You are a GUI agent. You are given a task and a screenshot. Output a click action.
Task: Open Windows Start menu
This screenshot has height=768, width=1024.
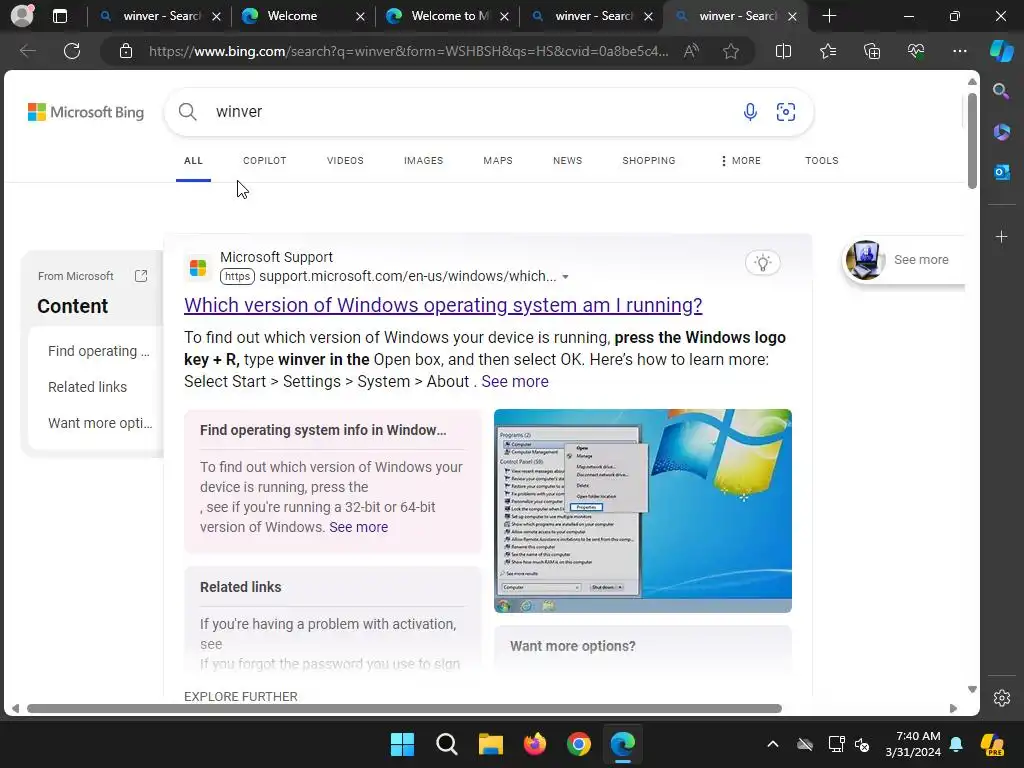402,744
